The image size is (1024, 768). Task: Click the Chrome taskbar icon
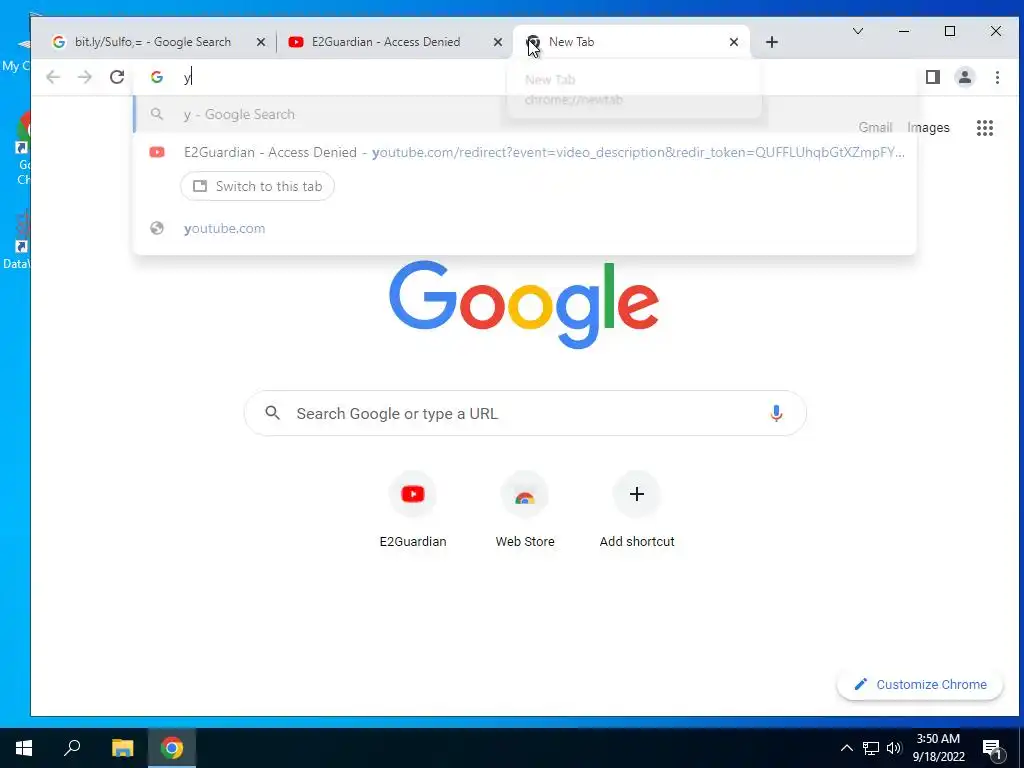pyautogui.click(x=172, y=748)
